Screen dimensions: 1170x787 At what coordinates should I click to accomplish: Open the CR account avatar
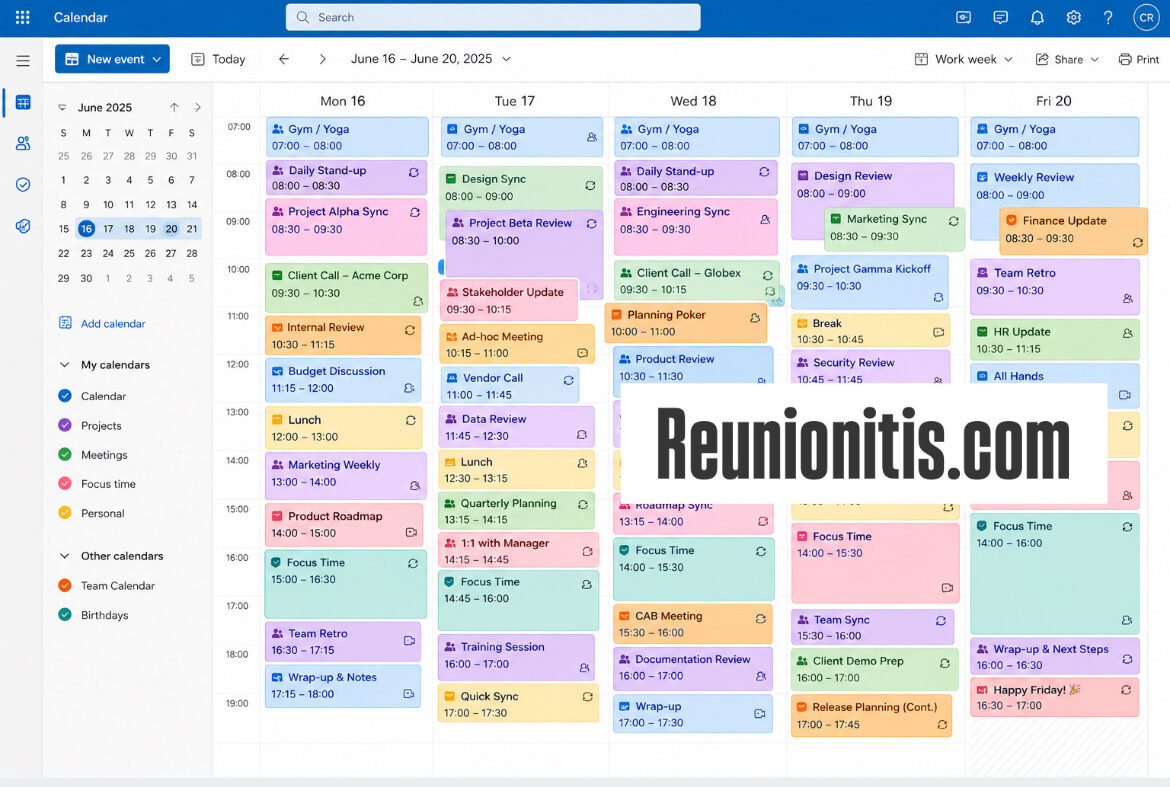[1146, 17]
